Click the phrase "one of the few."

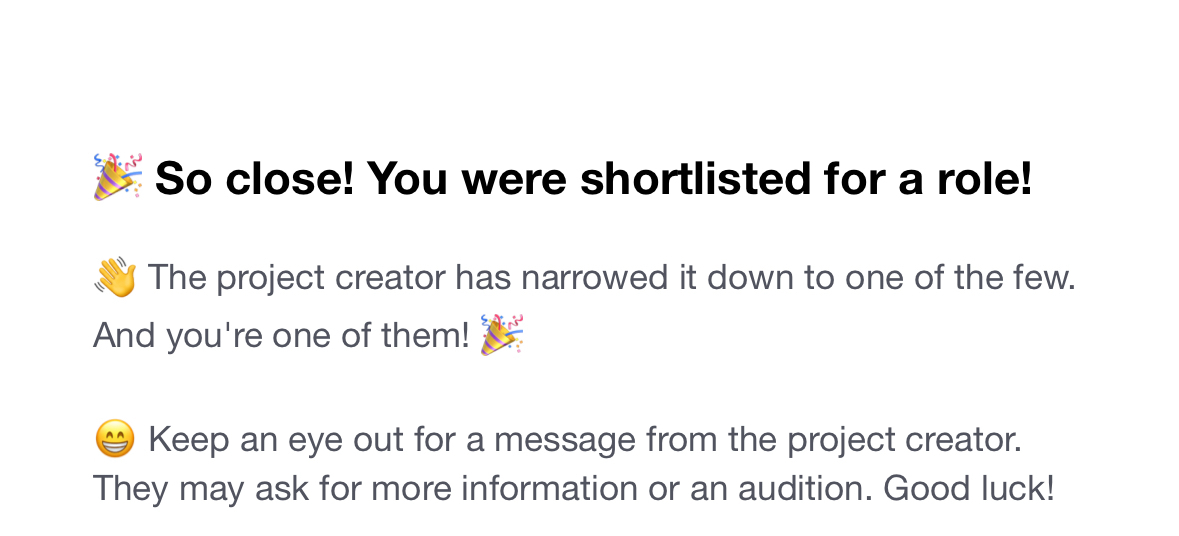pos(960,279)
